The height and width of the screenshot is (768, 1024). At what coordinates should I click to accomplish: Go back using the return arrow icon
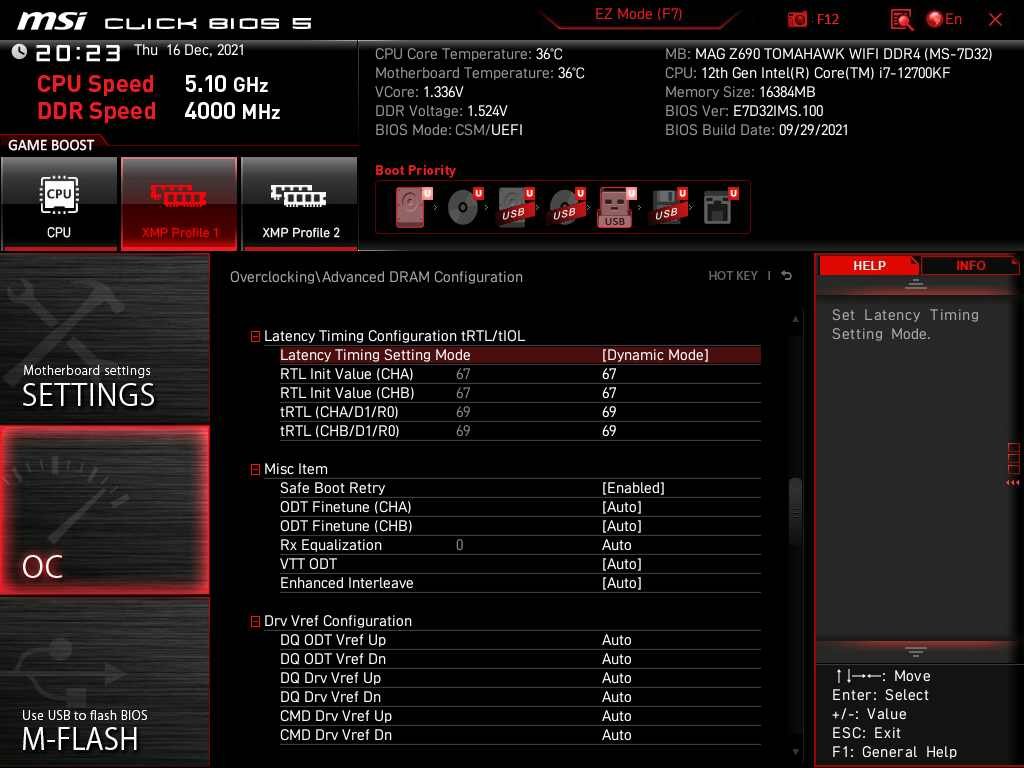[x=787, y=276]
